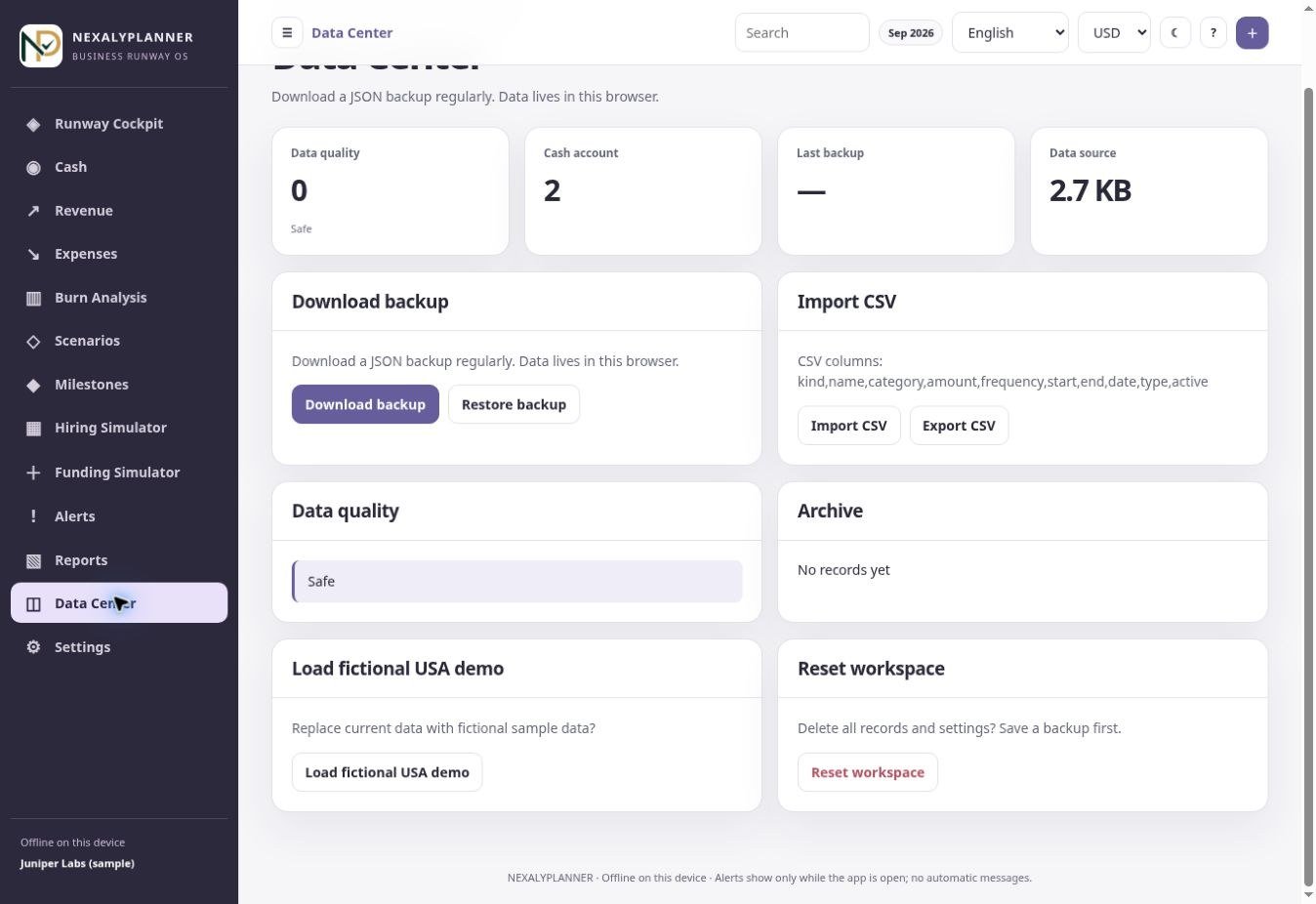Open the Runway Cockpit menu item
Viewport: 1316px width, 904px height.
119,124
